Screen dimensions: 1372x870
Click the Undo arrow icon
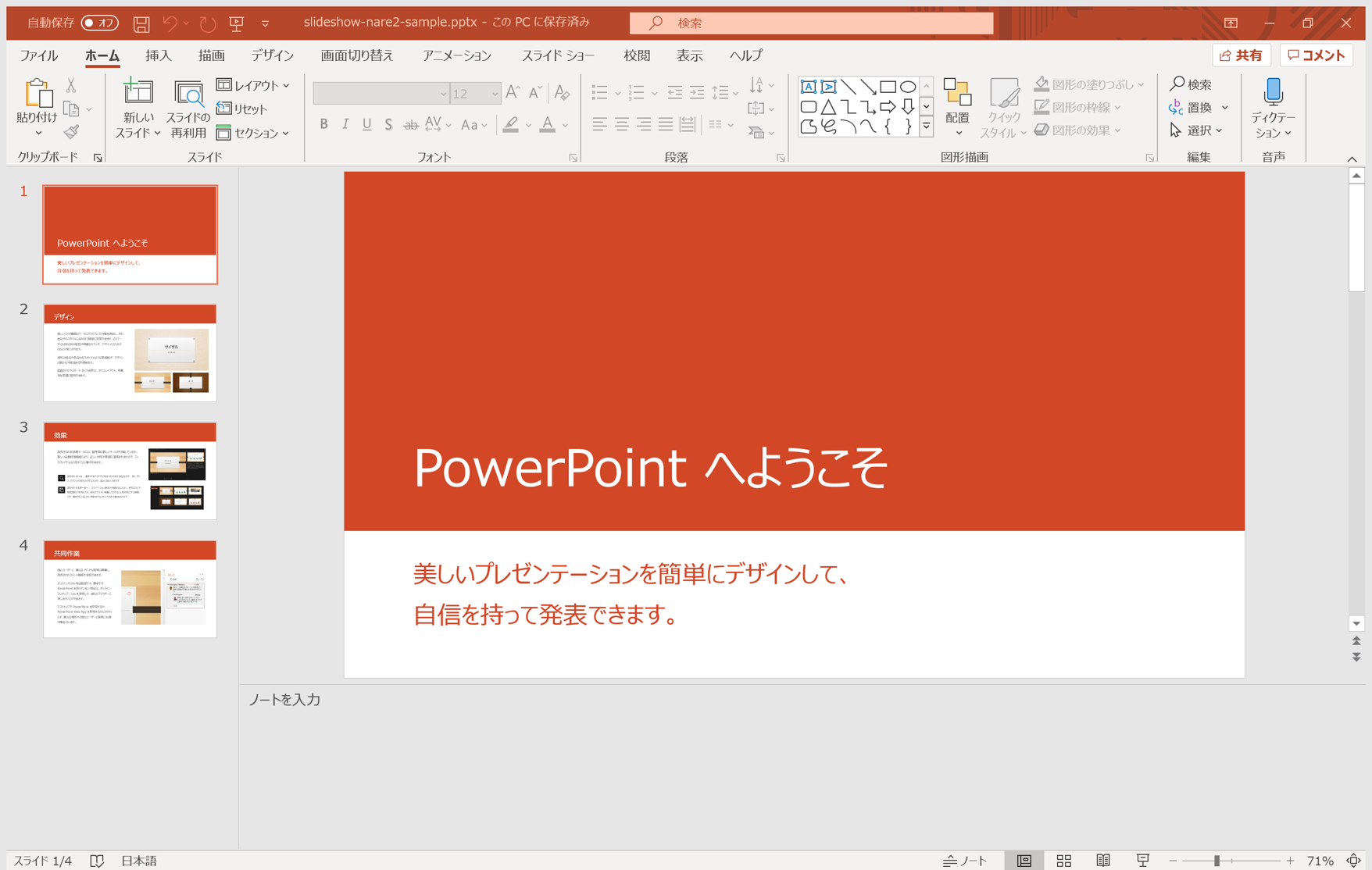click(170, 23)
